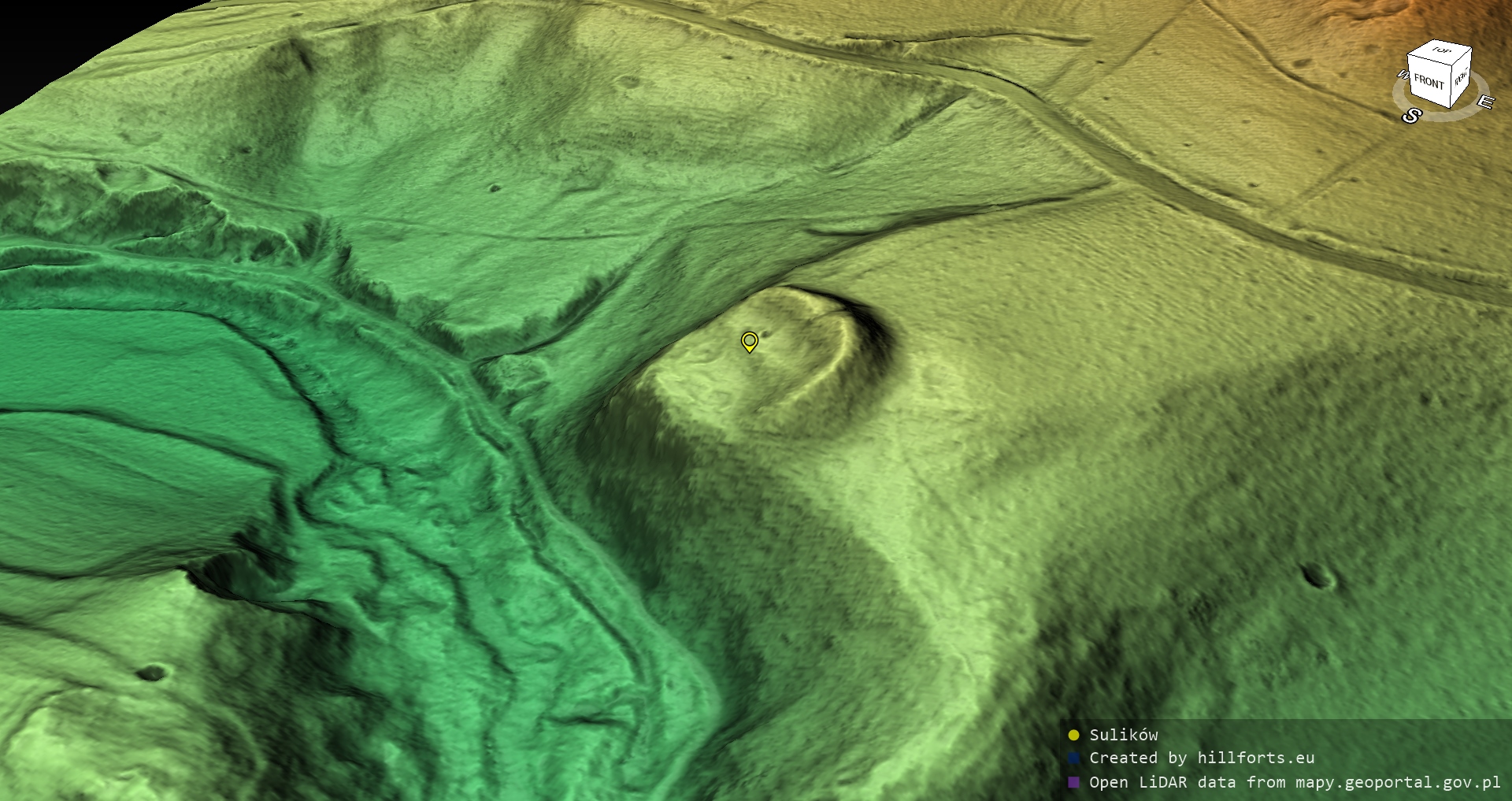Click the E compass letter

click(1484, 102)
